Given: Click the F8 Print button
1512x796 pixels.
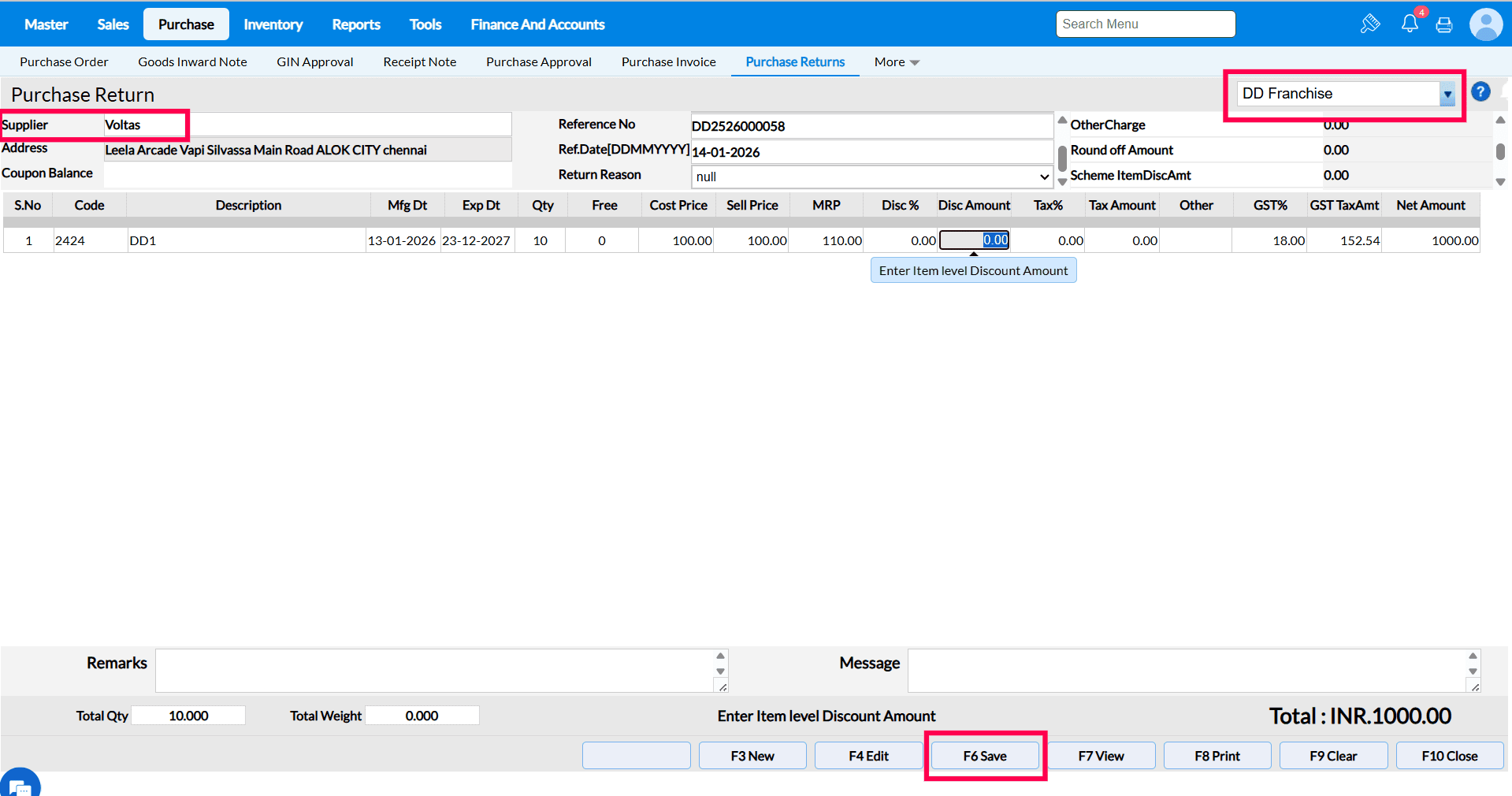Looking at the screenshot, I should point(1217,756).
